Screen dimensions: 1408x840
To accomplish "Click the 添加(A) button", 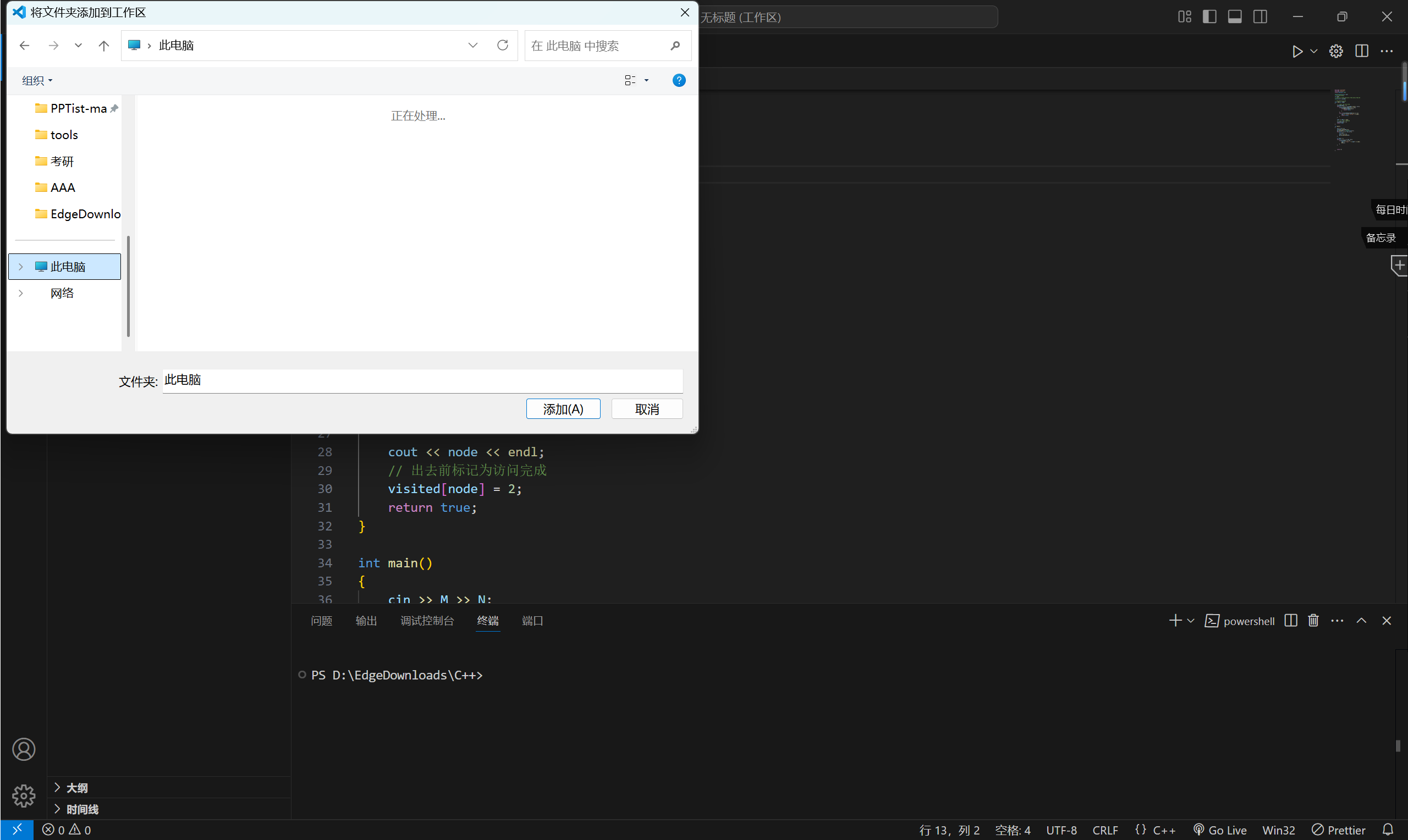I will [x=563, y=408].
